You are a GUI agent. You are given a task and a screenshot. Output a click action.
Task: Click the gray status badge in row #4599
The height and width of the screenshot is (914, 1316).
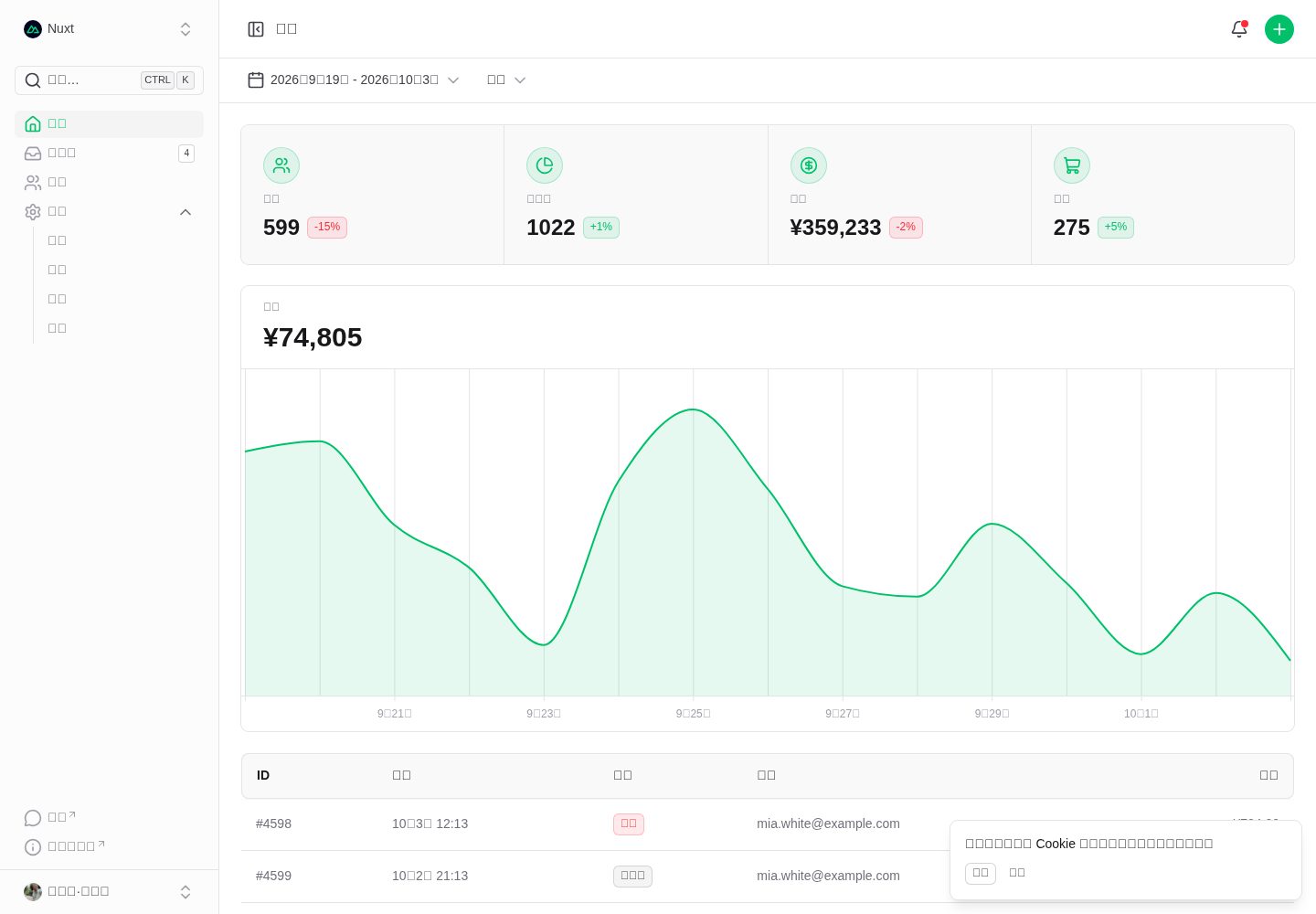tap(632, 877)
